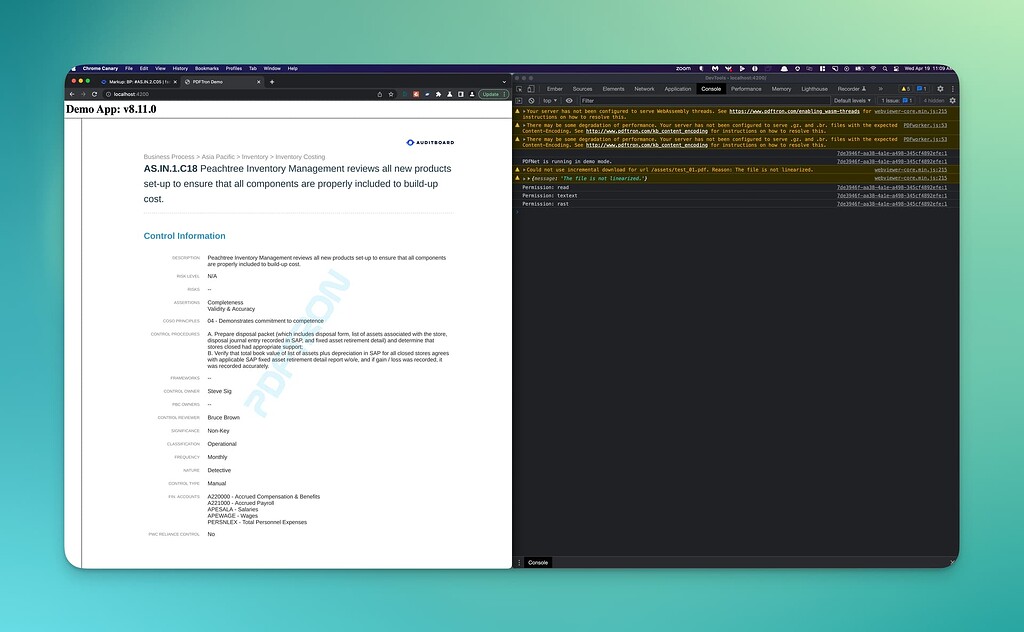Open the Chrome profile avatar icon
The height and width of the screenshot is (632, 1024).
(471, 92)
